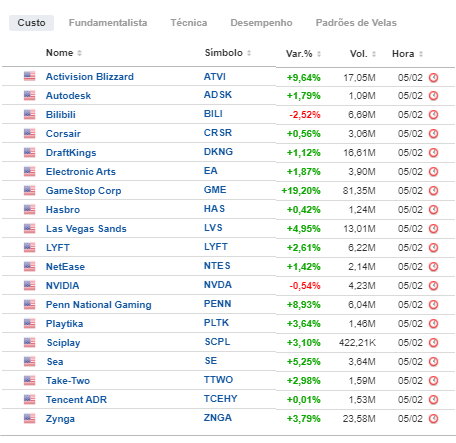The width and height of the screenshot is (456, 443).
Task: Sort the table by Nome column
Action: pos(64,53)
